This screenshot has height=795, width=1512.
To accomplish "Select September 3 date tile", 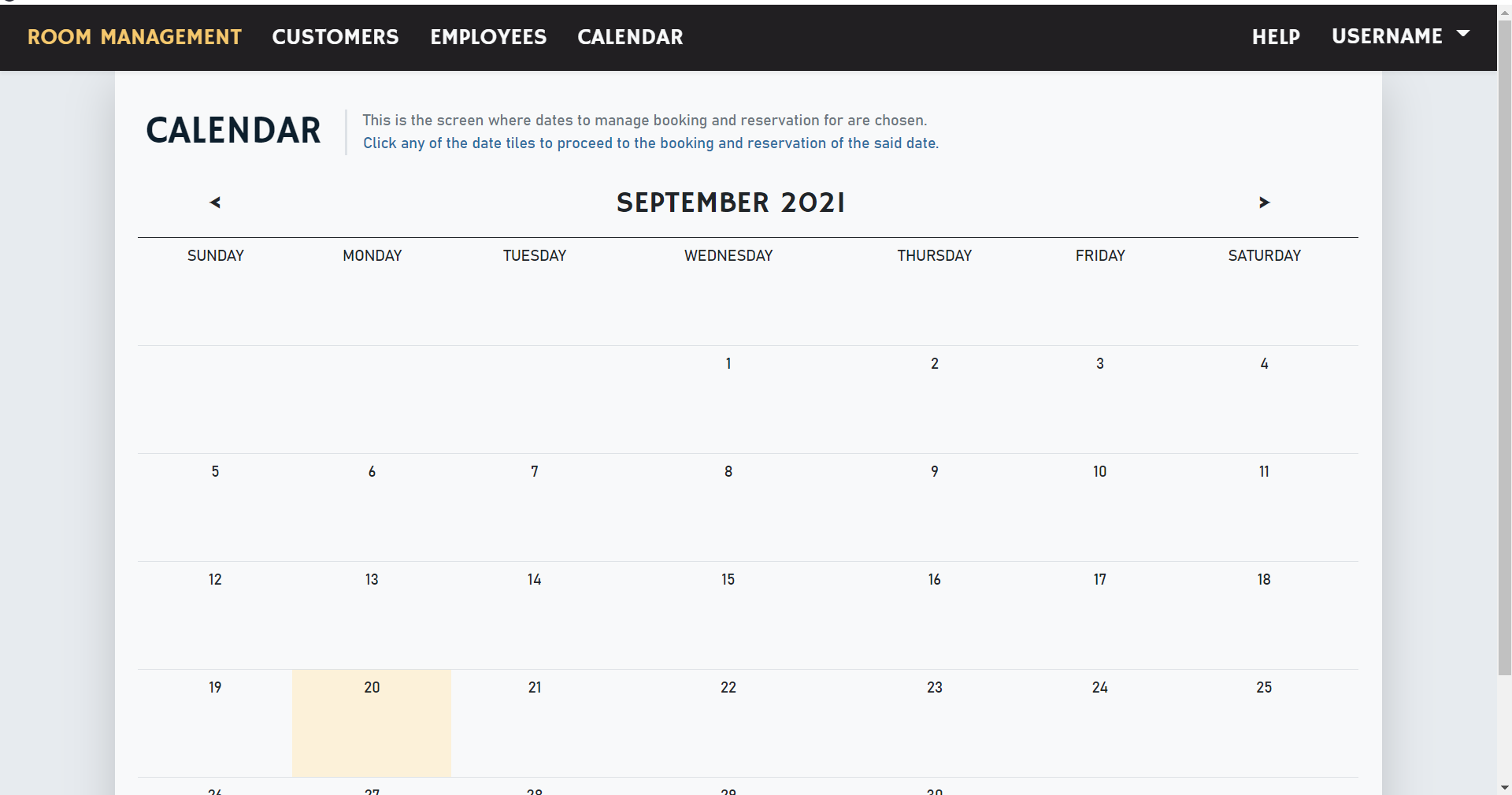I will [x=1100, y=399].
